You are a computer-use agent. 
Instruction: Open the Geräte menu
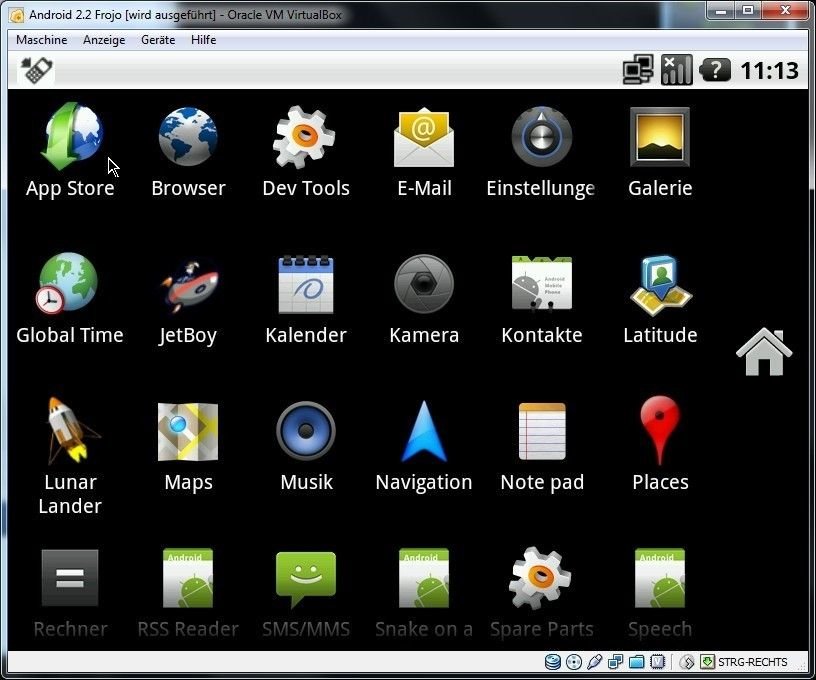pyautogui.click(x=158, y=40)
